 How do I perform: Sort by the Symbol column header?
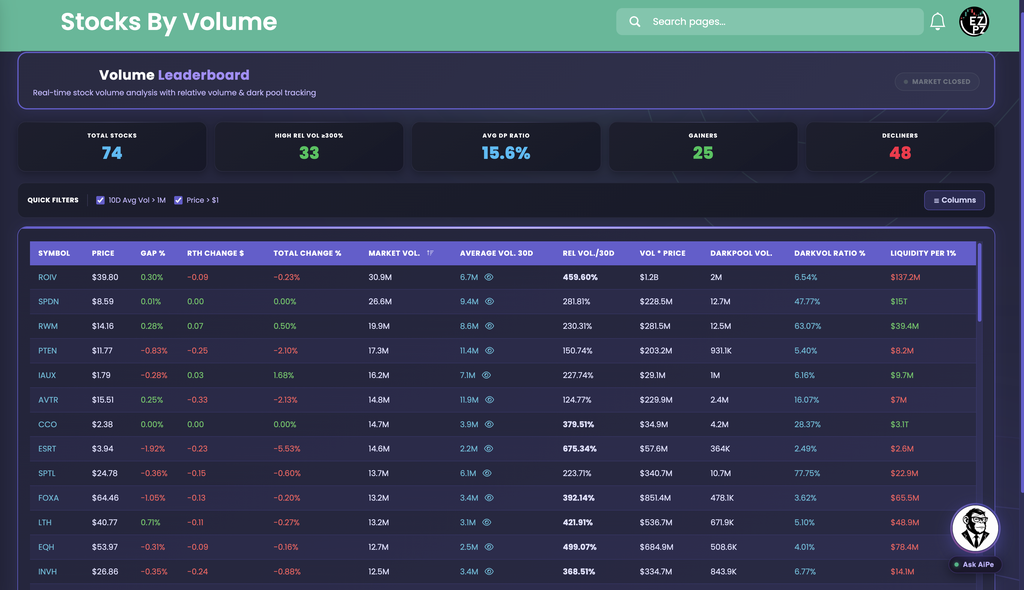point(54,253)
